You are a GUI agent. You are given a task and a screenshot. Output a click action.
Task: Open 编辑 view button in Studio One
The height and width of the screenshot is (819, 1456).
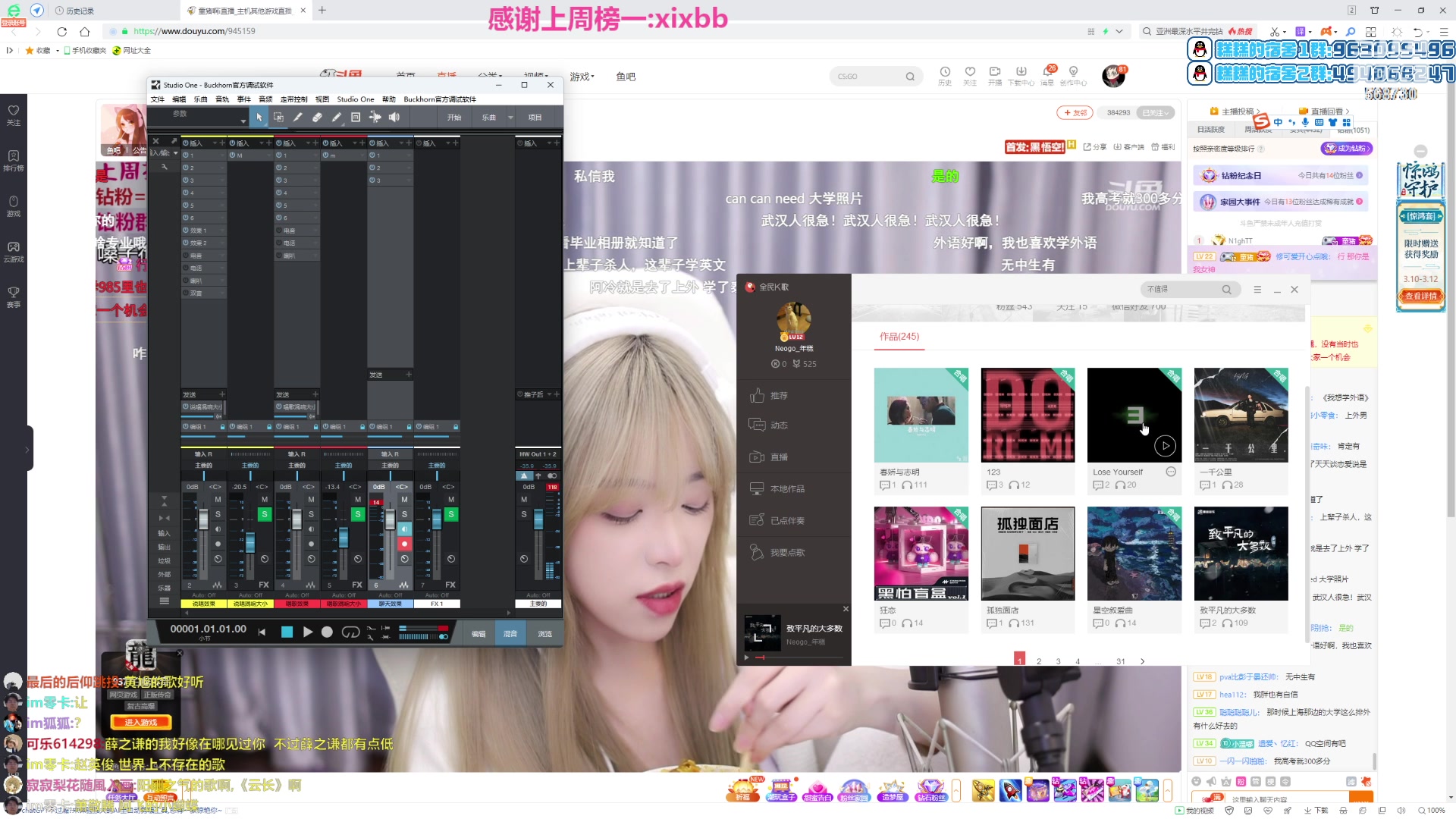click(x=479, y=634)
